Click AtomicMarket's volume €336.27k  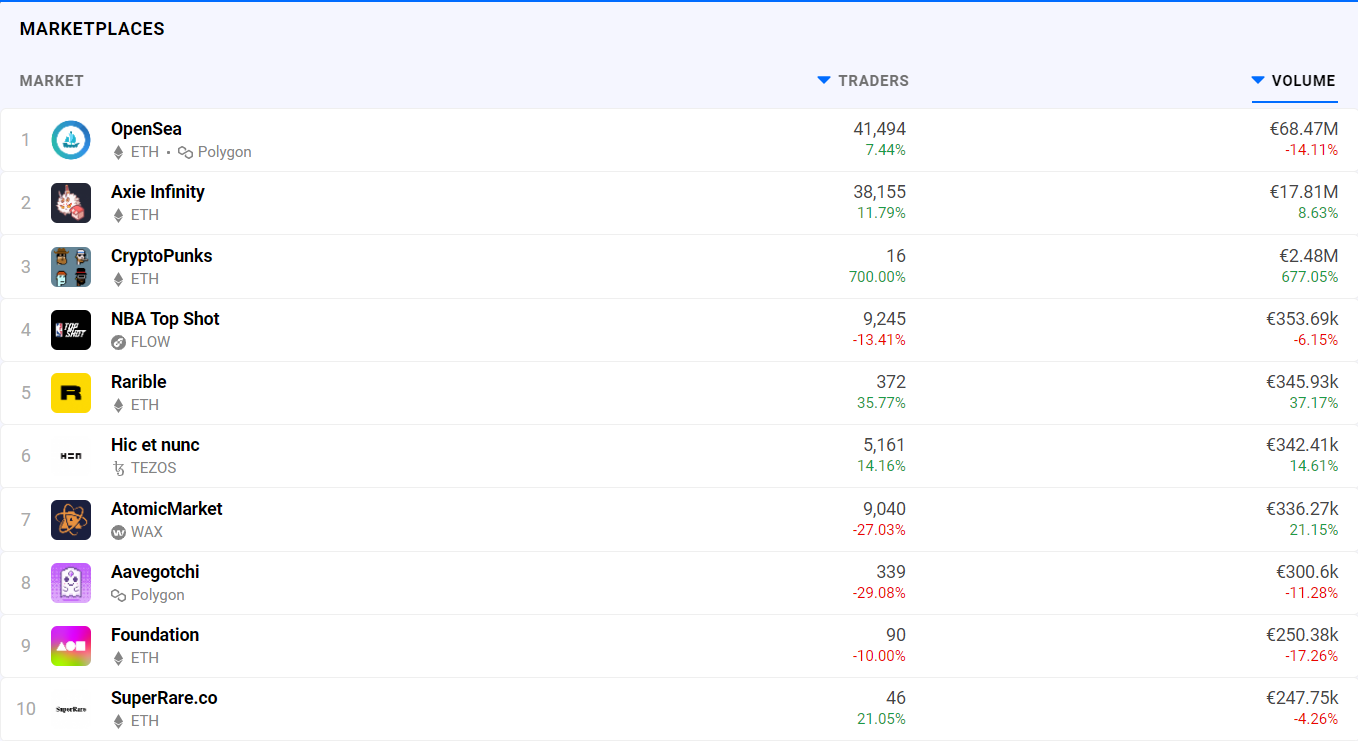click(1301, 509)
